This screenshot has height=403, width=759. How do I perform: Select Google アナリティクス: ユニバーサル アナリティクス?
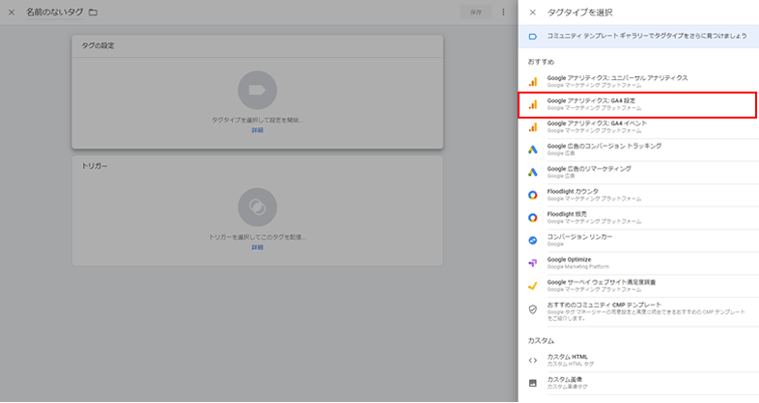pyautogui.click(x=638, y=81)
